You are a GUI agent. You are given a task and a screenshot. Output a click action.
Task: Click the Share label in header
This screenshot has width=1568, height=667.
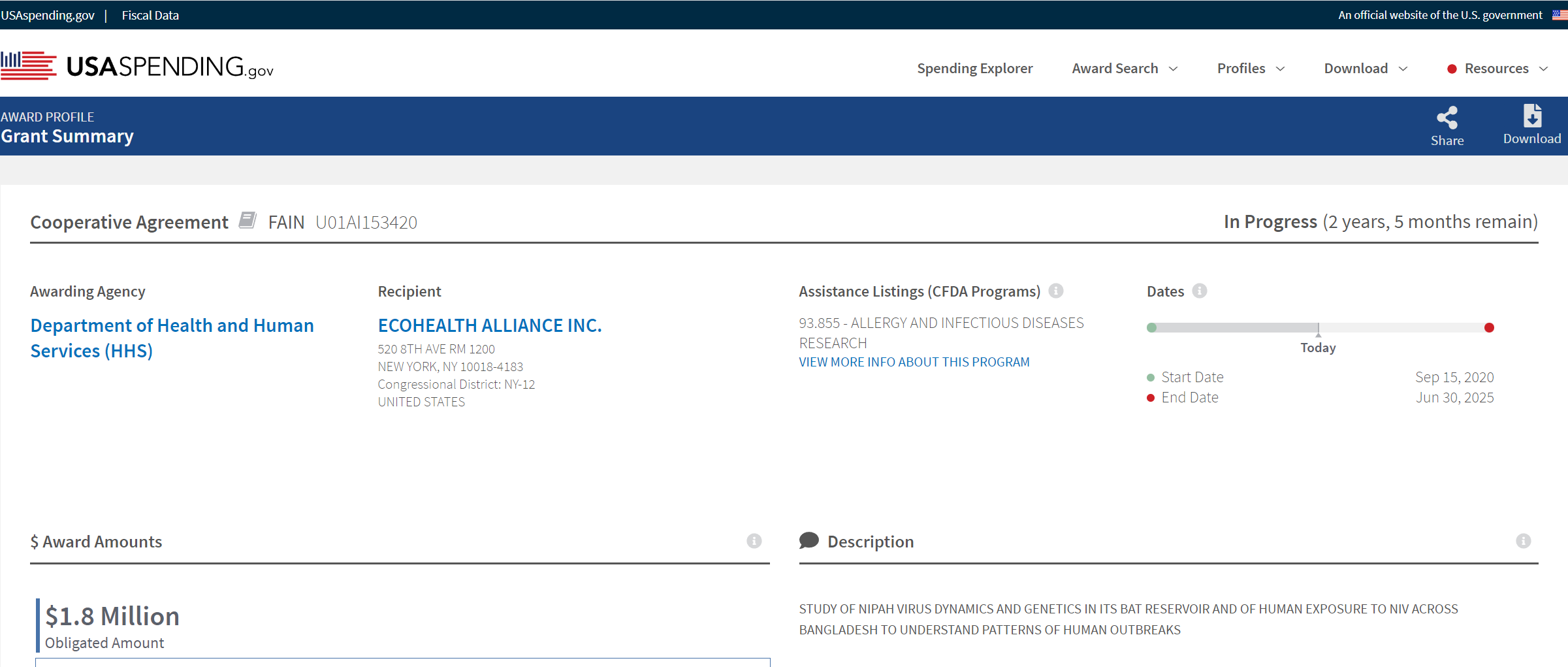click(x=1447, y=140)
